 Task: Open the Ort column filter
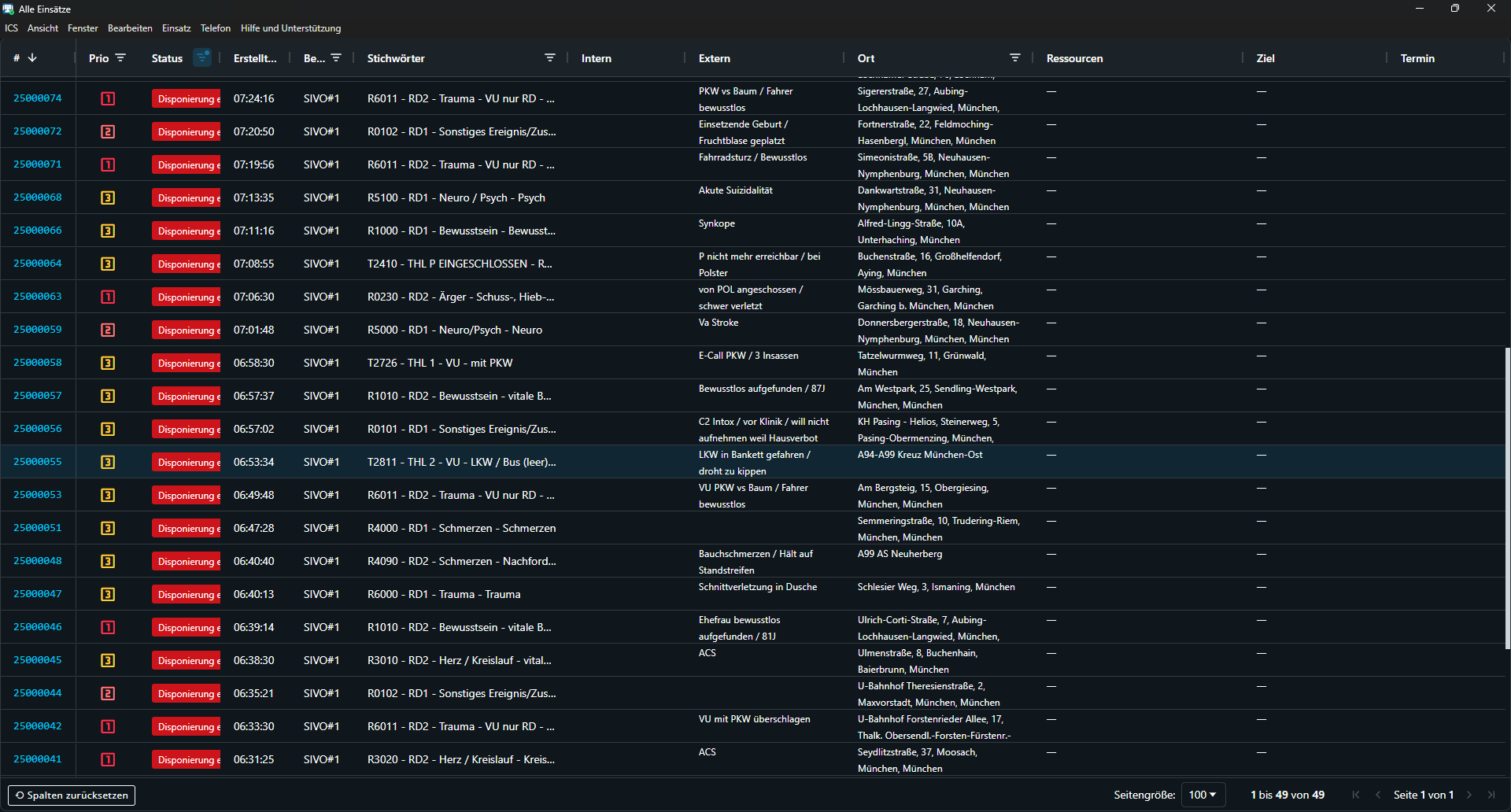[1015, 58]
